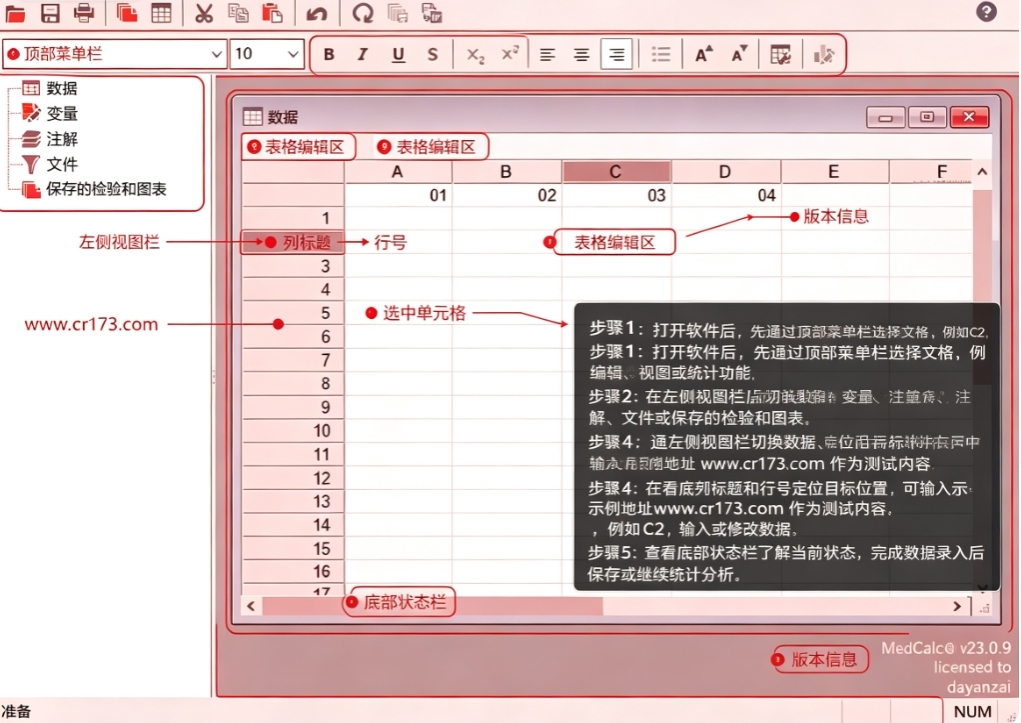Click the horizontal scrollbar left arrow

(x=251, y=606)
